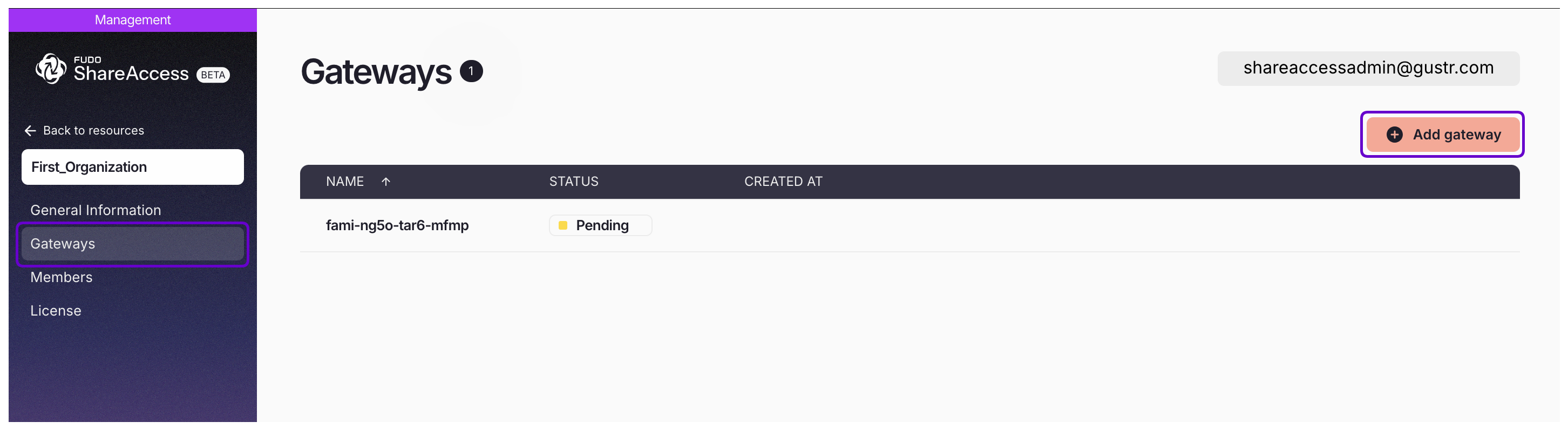Open General Information section

(x=96, y=210)
